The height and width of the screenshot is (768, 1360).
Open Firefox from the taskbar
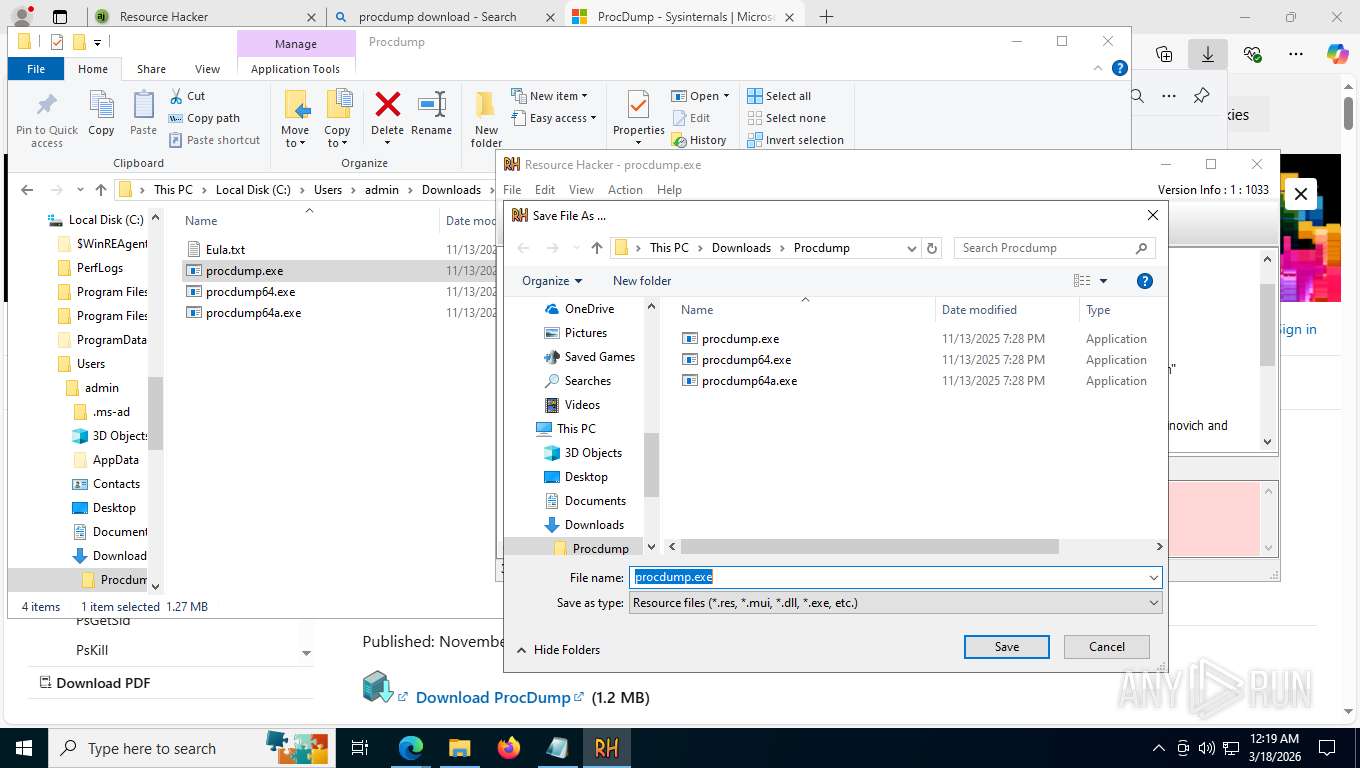click(x=509, y=747)
